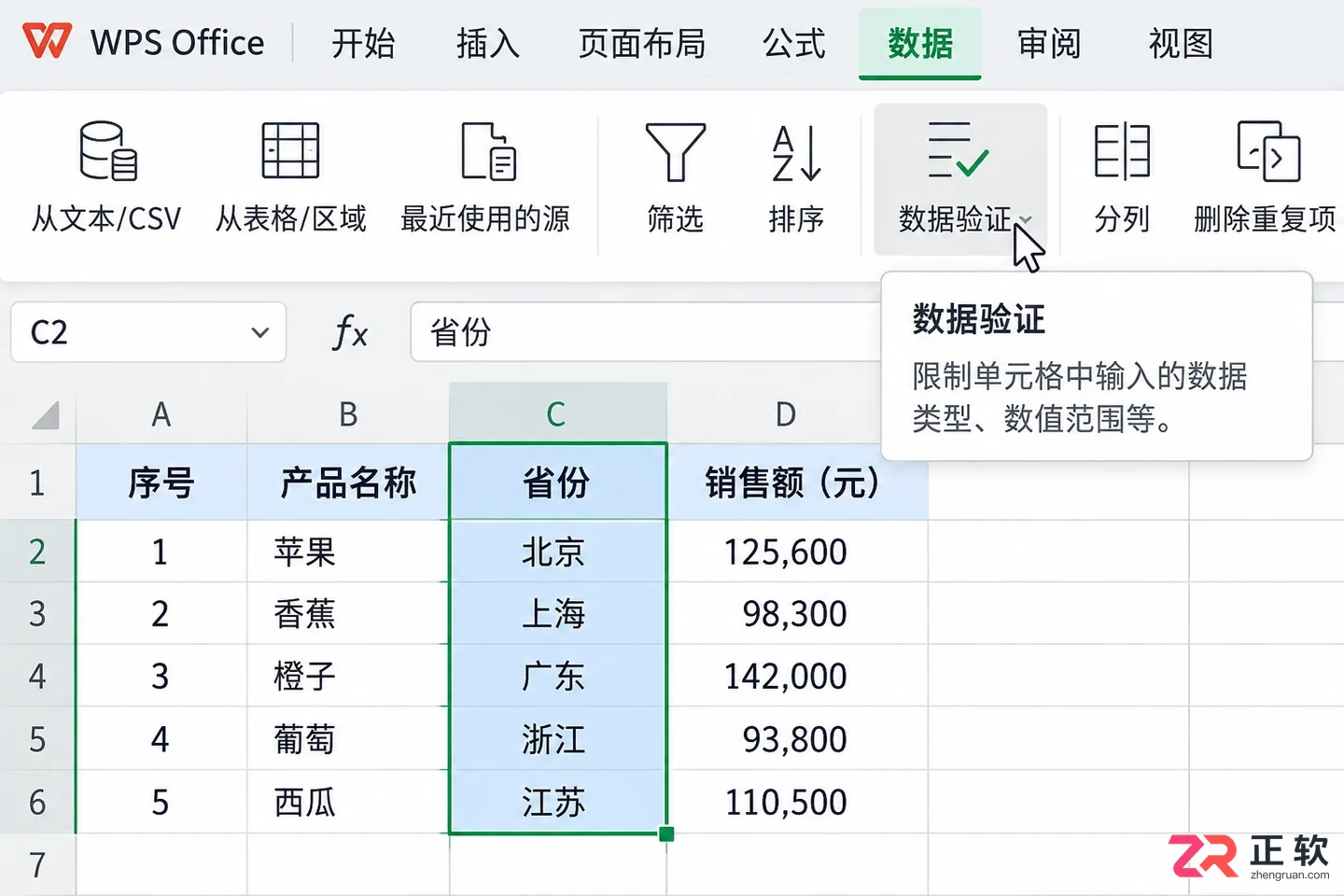1344x896 pixels.
Task: Open the C2 name box dropdown
Action: pyautogui.click(x=260, y=332)
